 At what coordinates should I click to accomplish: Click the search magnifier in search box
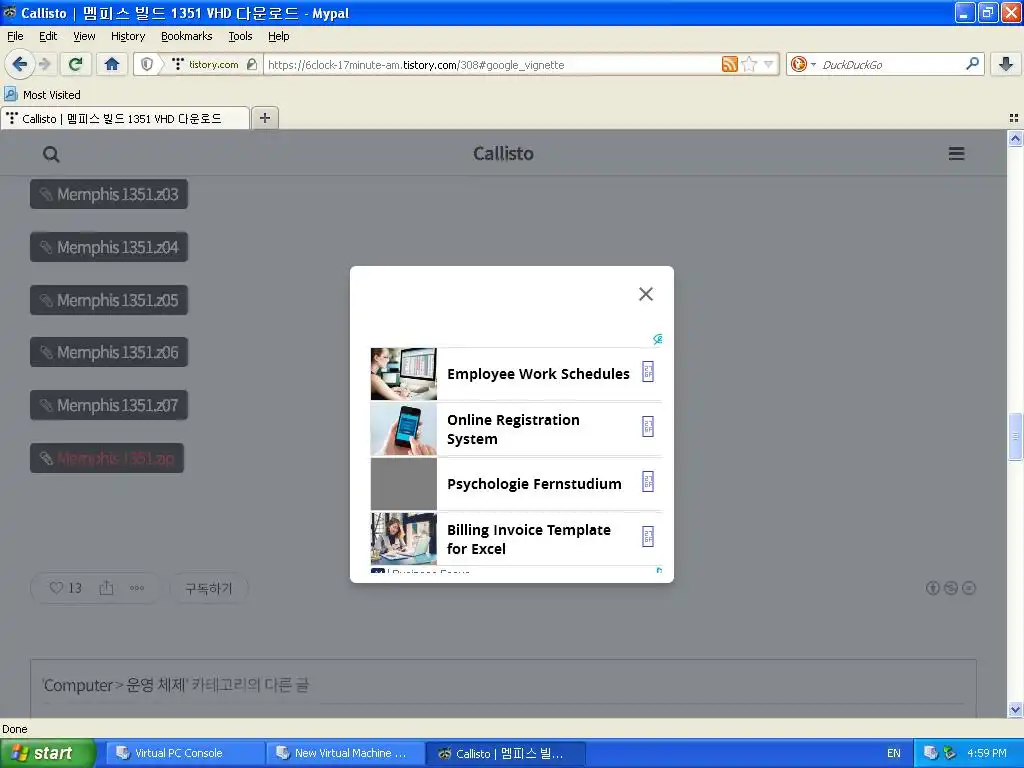(x=972, y=64)
